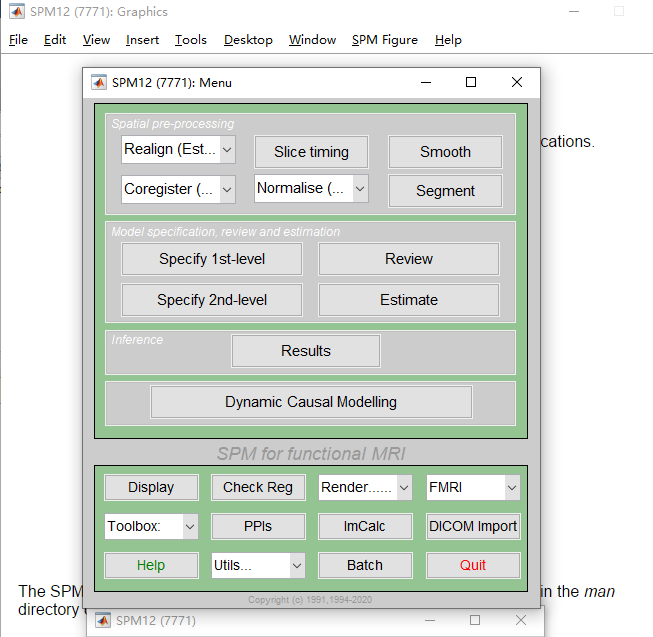Viewport: 653px width, 637px height.
Task: Click Specify 2nd-level button
Action: [212, 300]
